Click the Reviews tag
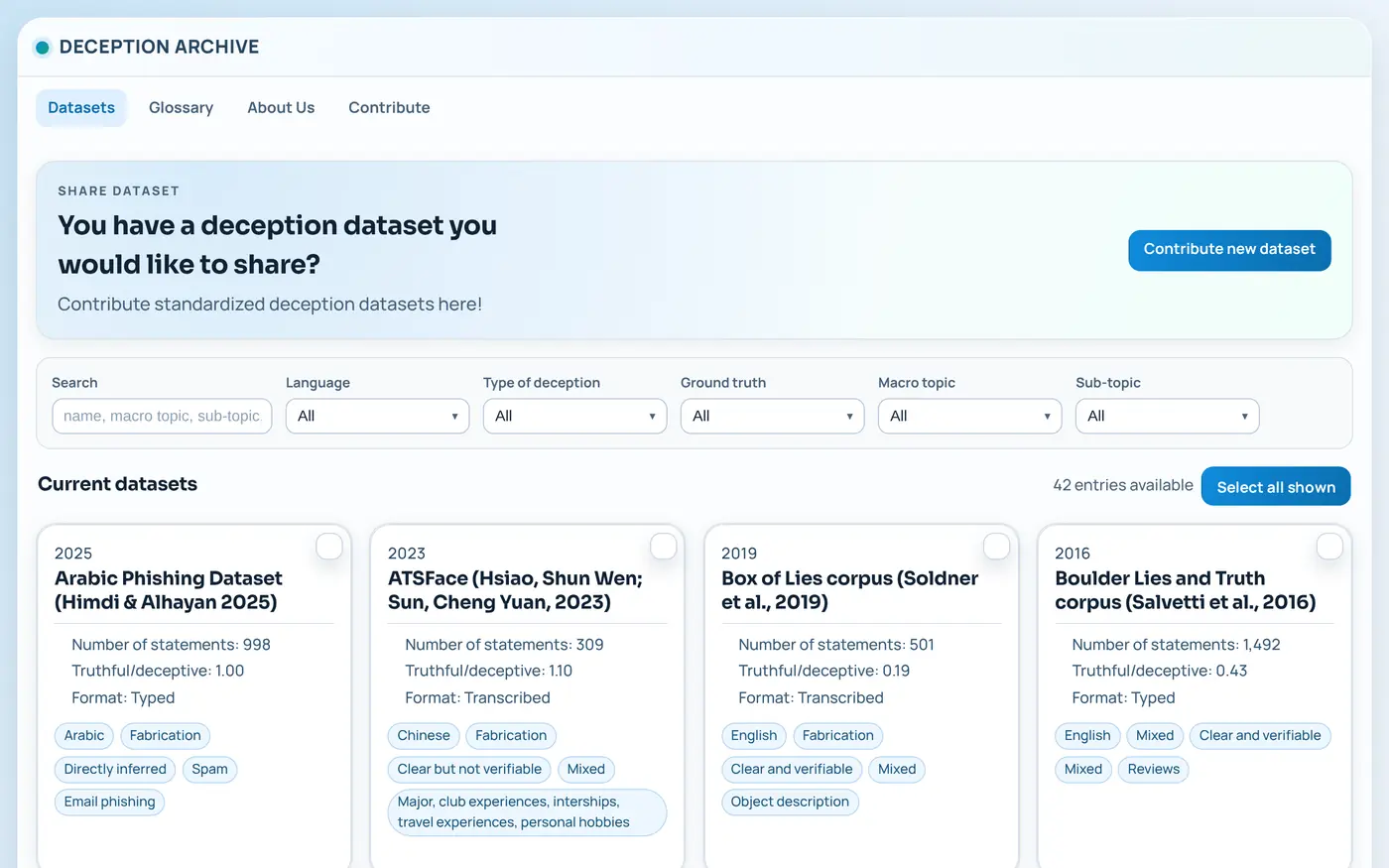This screenshot has height=868, width=1389. (x=1153, y=770)
